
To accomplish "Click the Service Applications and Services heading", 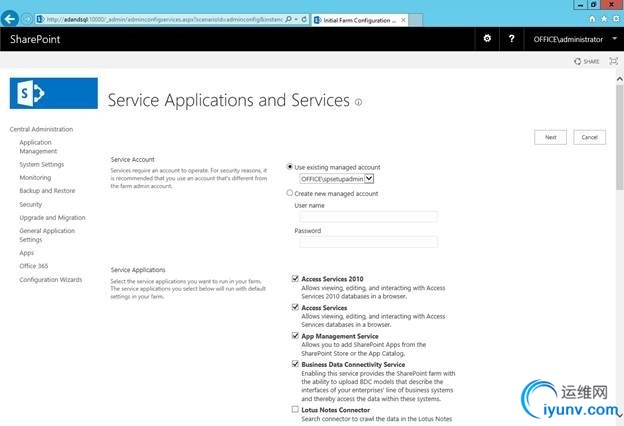I will click(229, 100).
